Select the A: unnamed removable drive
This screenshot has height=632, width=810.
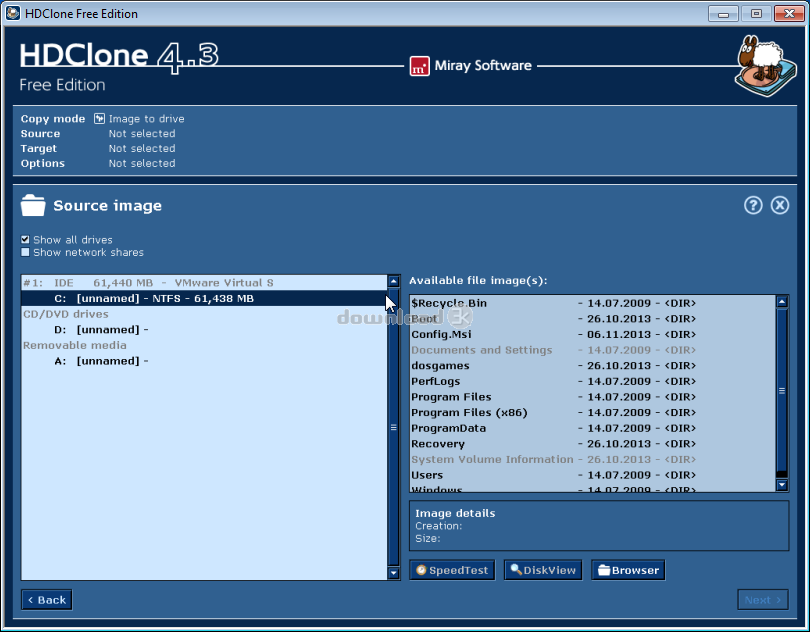(204, 361)
